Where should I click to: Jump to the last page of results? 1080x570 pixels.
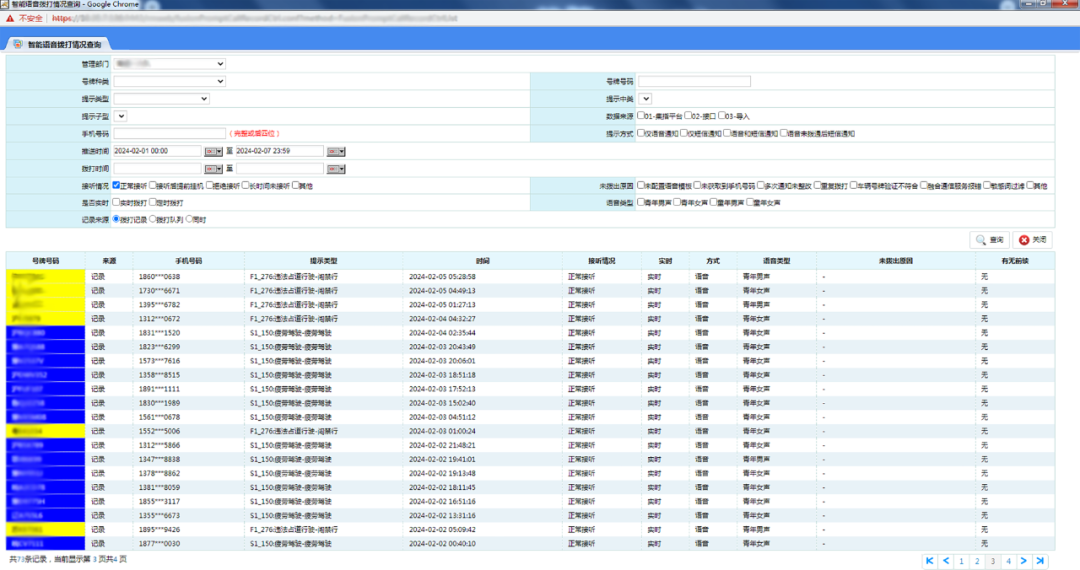pyautogui.click(x=1040, y=561)
